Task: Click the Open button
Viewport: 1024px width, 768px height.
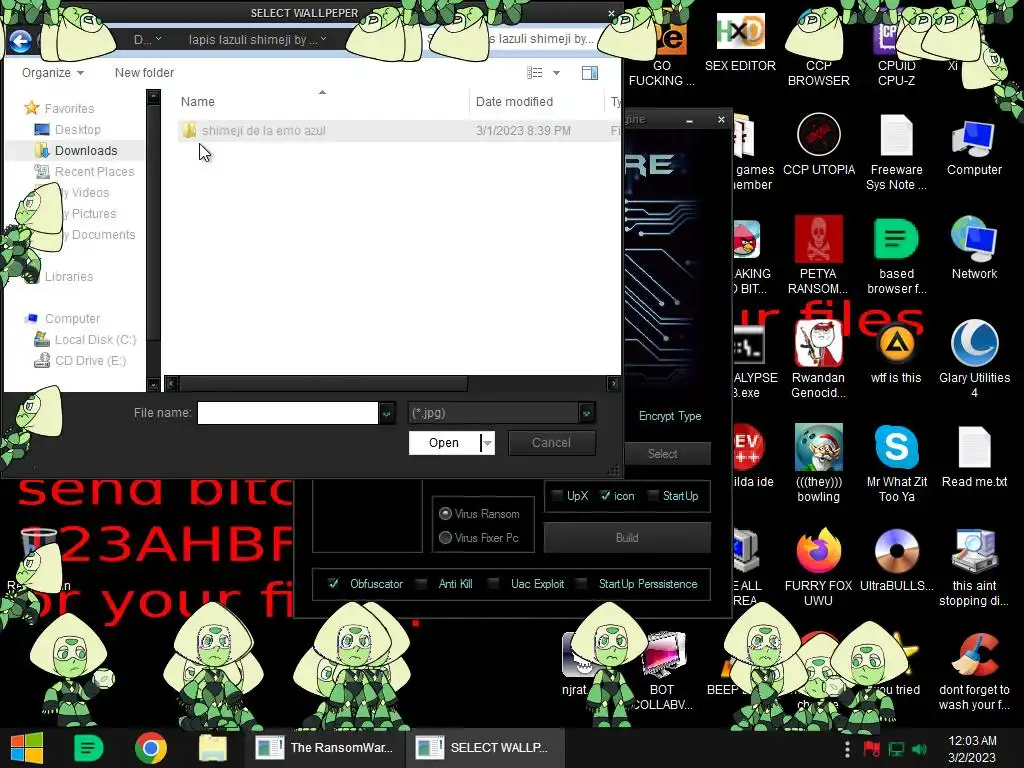Action: (444, 443)
